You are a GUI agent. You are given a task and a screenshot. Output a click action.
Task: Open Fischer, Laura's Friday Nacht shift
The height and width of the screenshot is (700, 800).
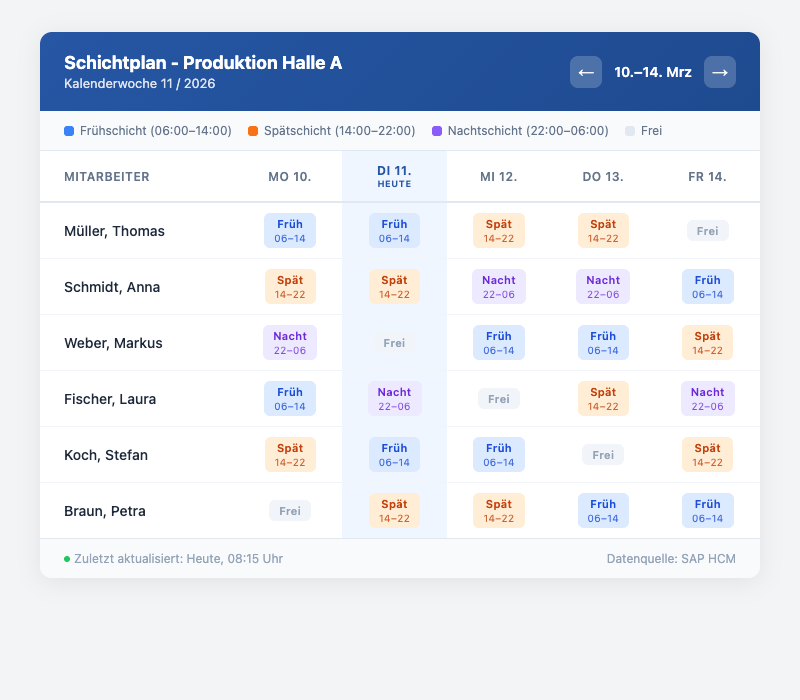point(707,399)
